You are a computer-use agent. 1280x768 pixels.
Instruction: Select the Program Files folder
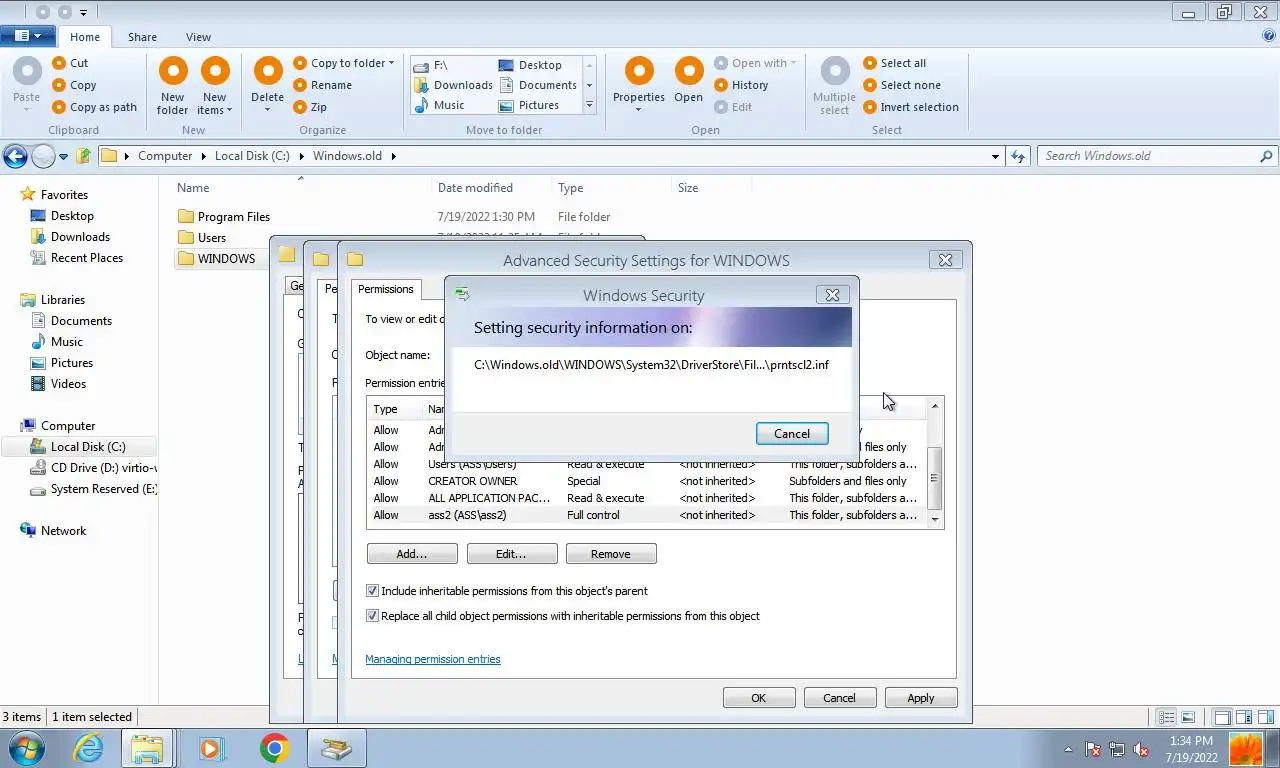point(233,217)
